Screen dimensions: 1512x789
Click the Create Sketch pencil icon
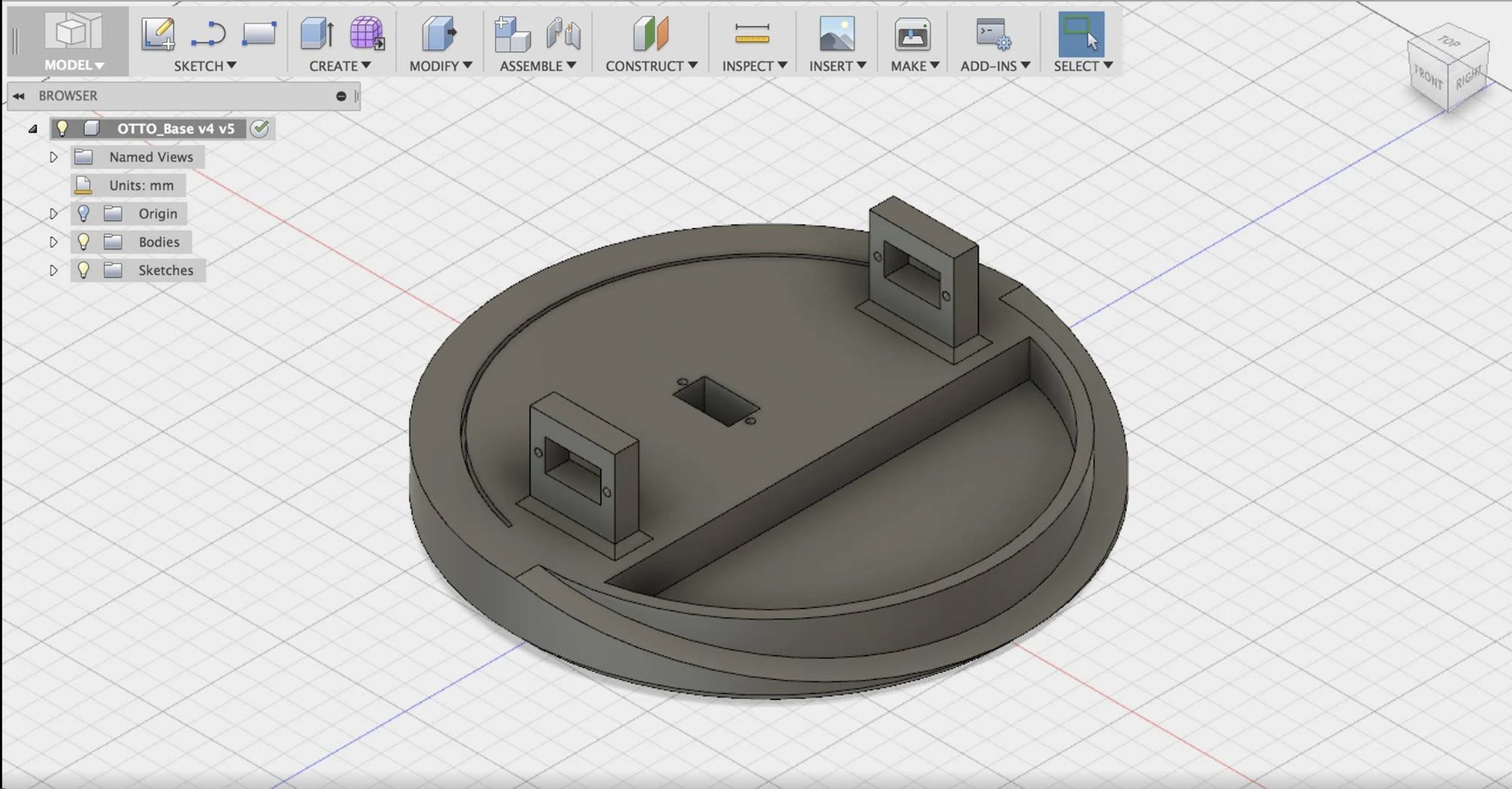point(158,33)
